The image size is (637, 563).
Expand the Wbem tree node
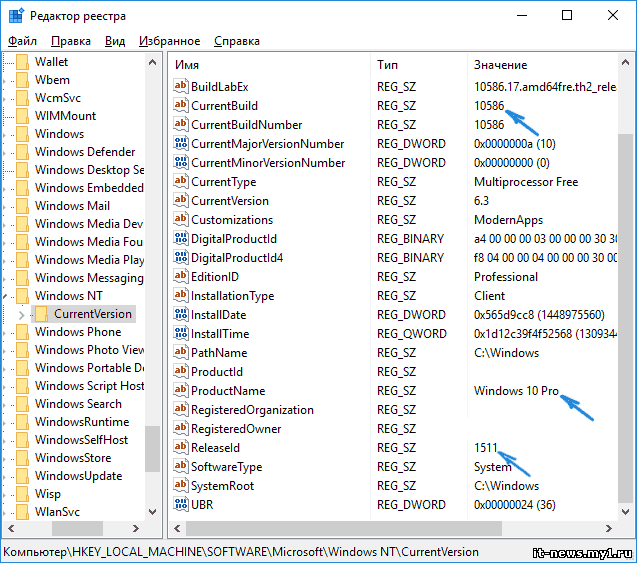5,81
